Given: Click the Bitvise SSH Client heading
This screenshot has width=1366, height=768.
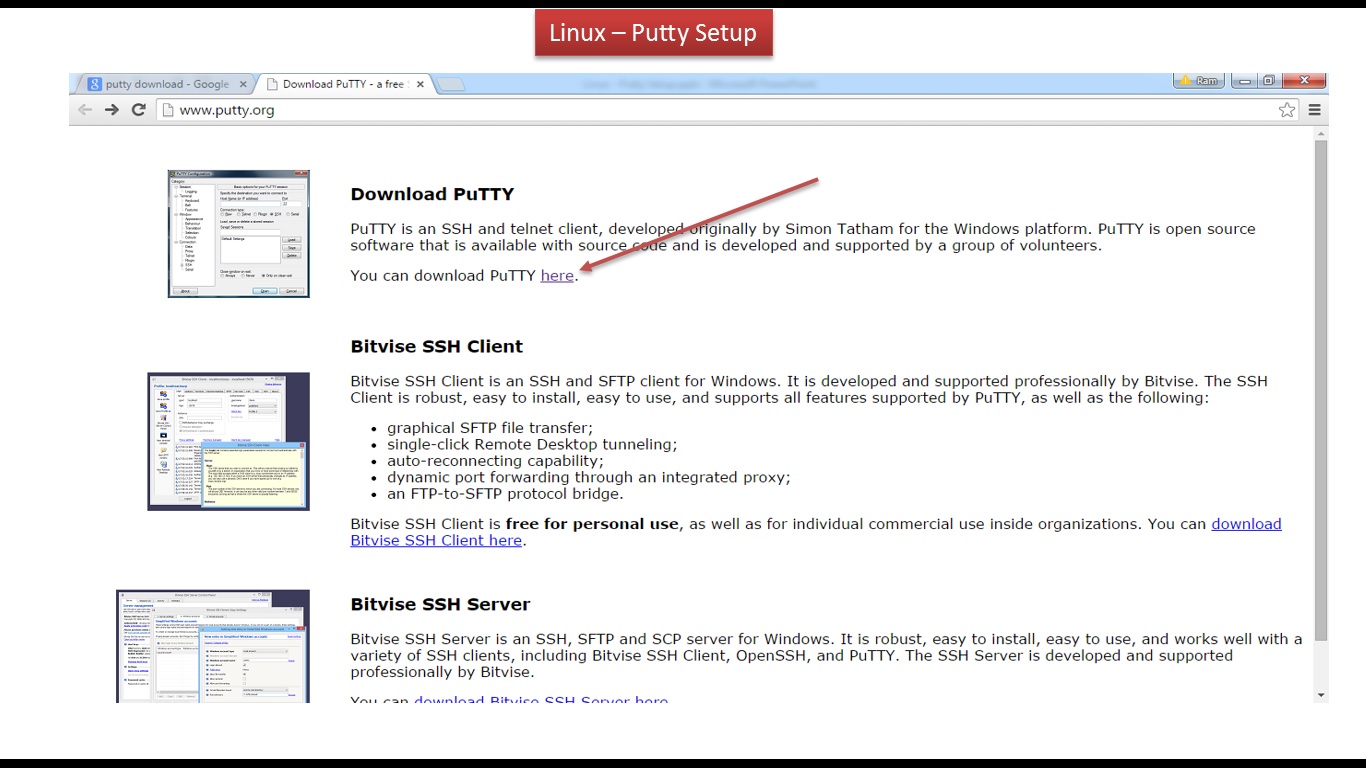Looking at the screenshot, I should 437,346.
